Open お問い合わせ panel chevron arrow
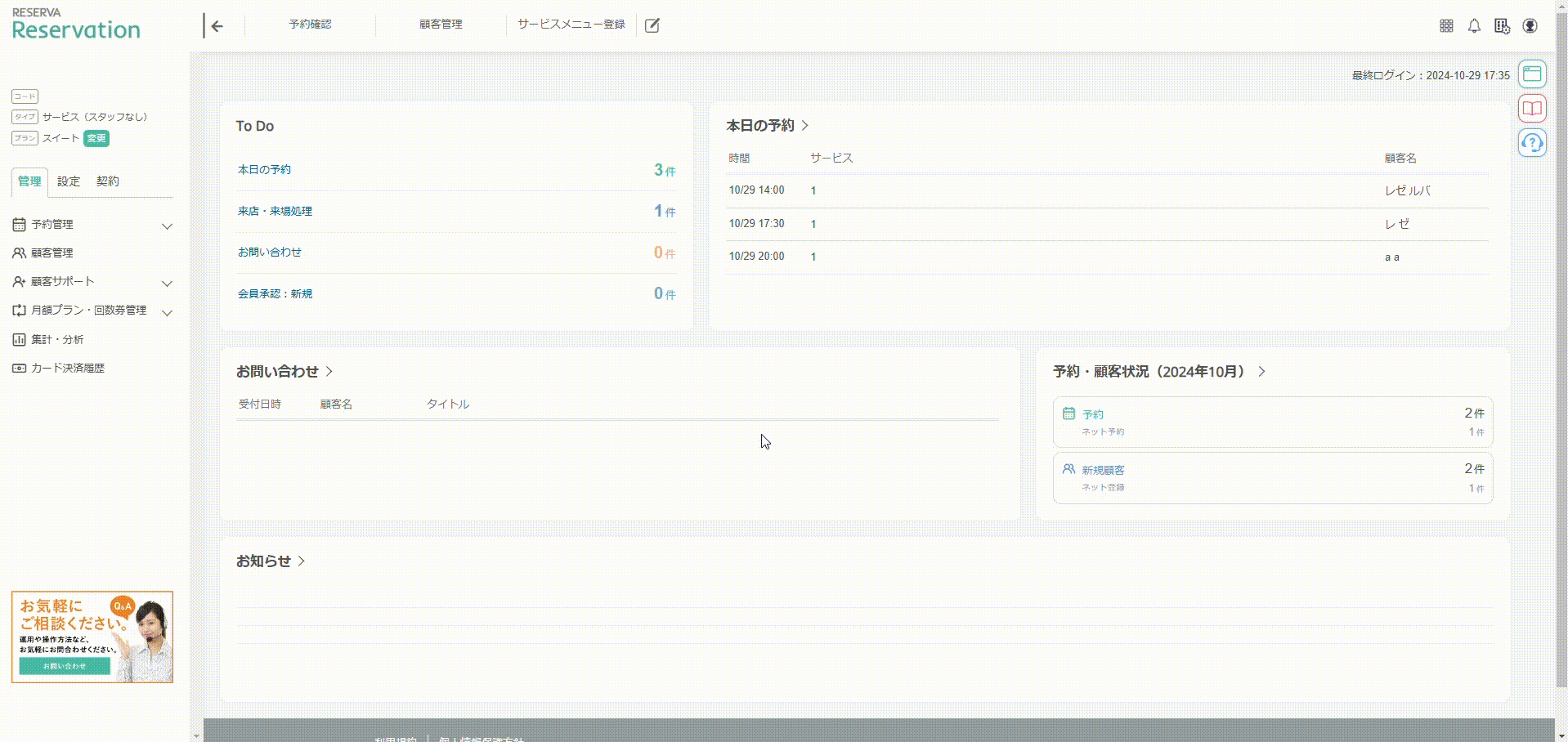 click(329, 371)
